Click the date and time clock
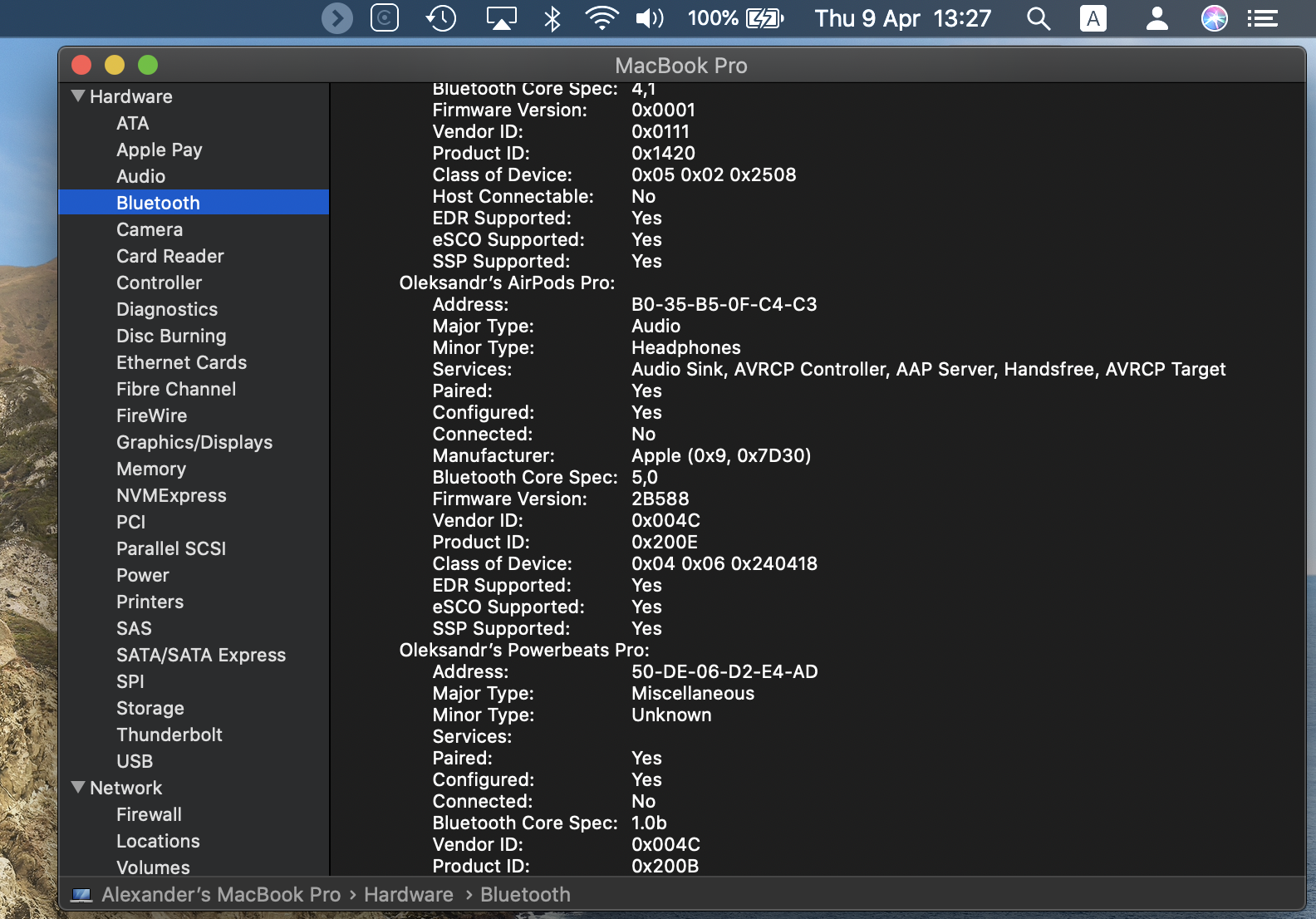Screen dimensions: 1316x919 click(902, 18)
